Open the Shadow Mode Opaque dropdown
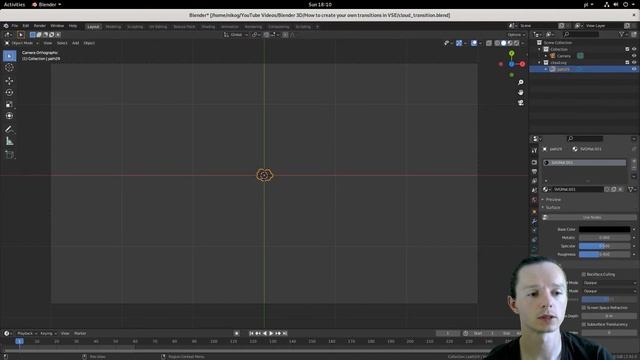The width and height of the screenshot is (640, 360). 609,291
